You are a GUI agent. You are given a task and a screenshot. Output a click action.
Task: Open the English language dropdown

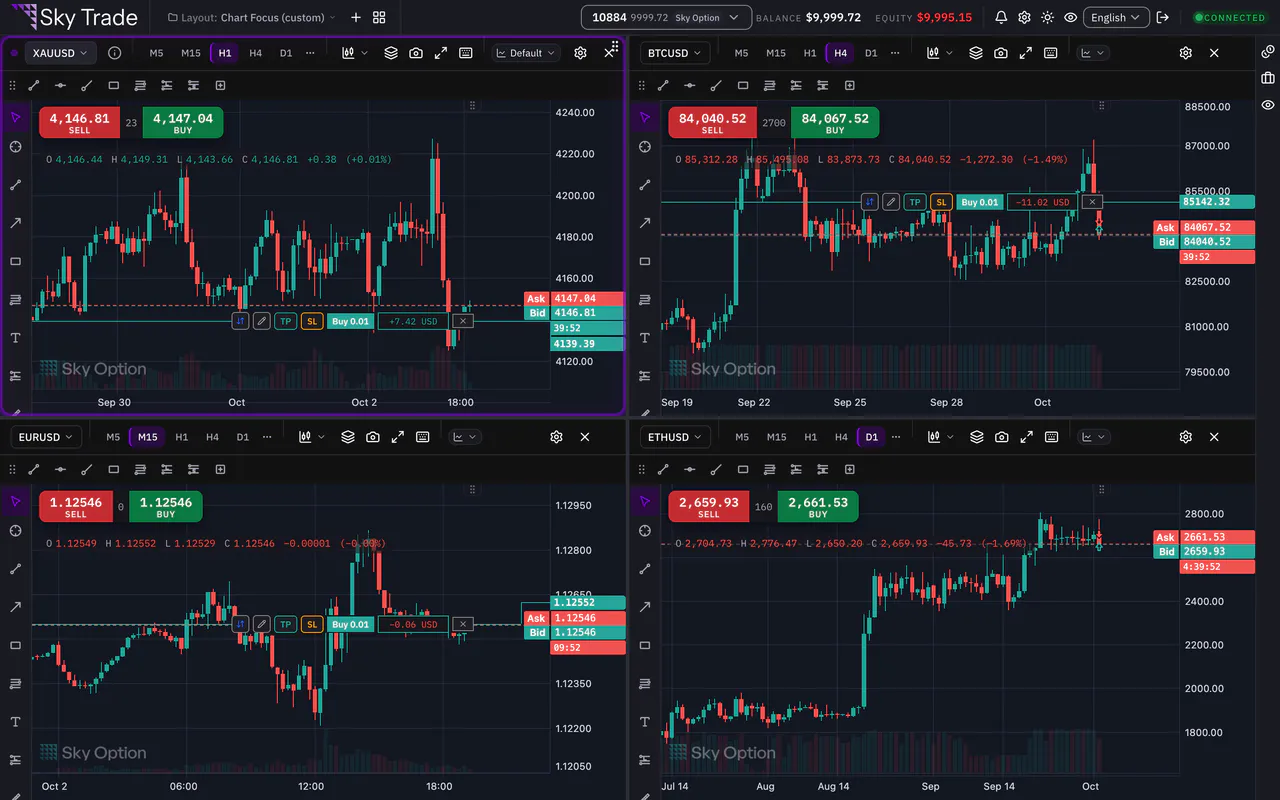[1114, 17]
